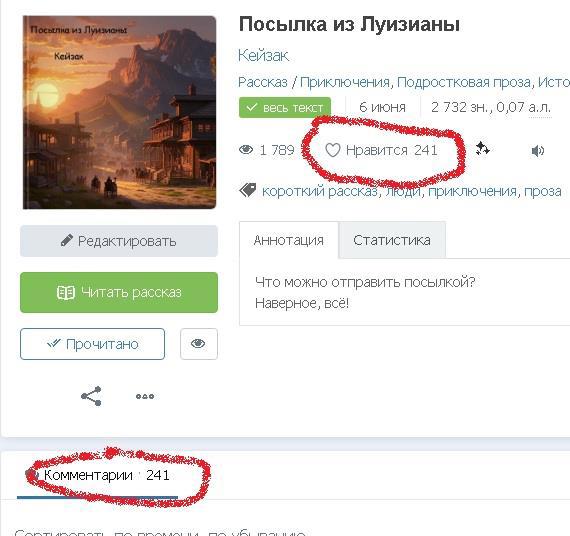Image resolution: width=570 pixels, height=536 pixels.
Task: Open author link Кейзак
Action: tap(264, 56)
